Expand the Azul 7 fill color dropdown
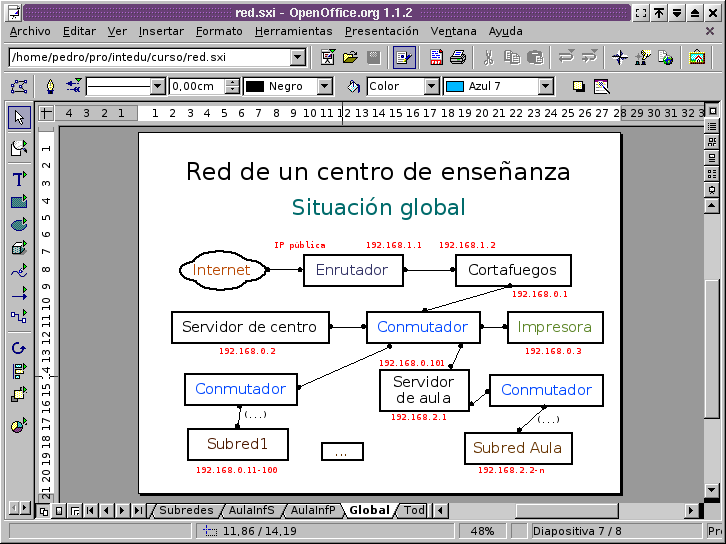 coord(545,87)
